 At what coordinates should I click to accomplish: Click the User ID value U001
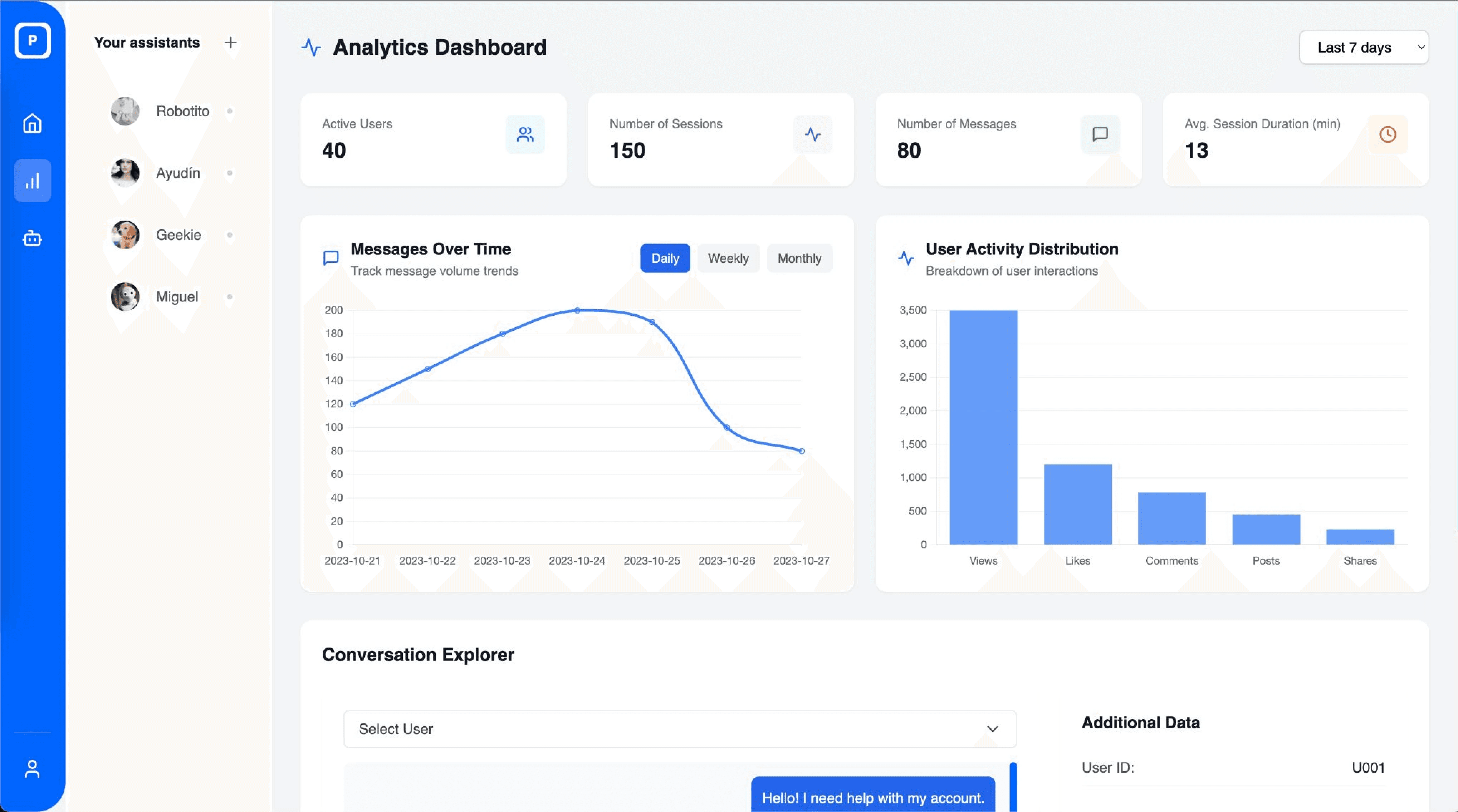coord(1368,767)
